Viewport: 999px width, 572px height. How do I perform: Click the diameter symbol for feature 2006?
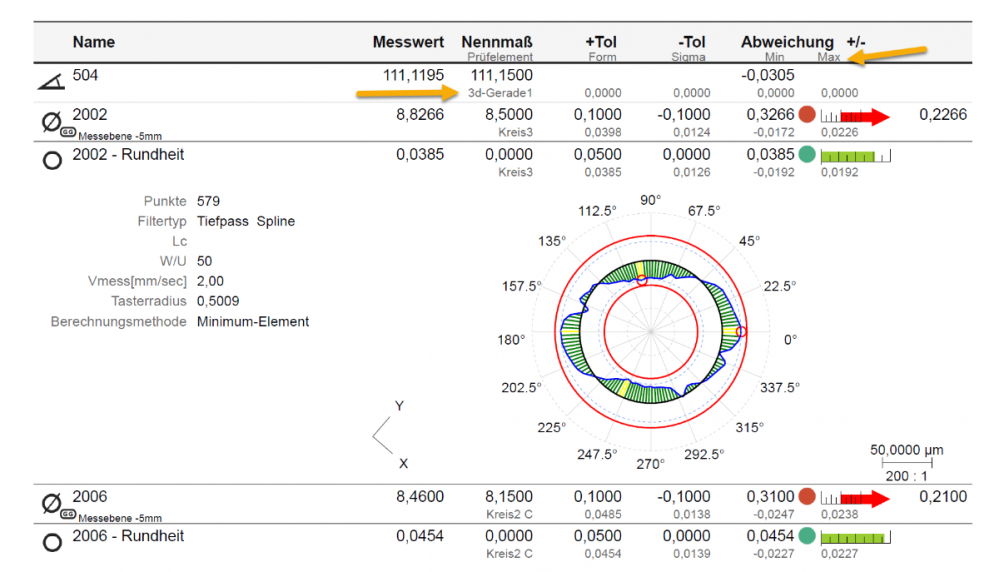pyautogui.click(x=51, y=503)
